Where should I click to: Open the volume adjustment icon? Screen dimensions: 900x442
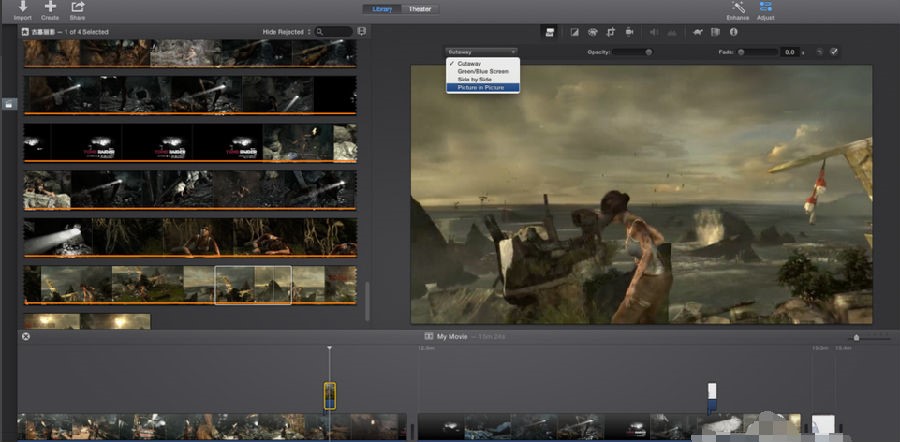click(654, 32)
